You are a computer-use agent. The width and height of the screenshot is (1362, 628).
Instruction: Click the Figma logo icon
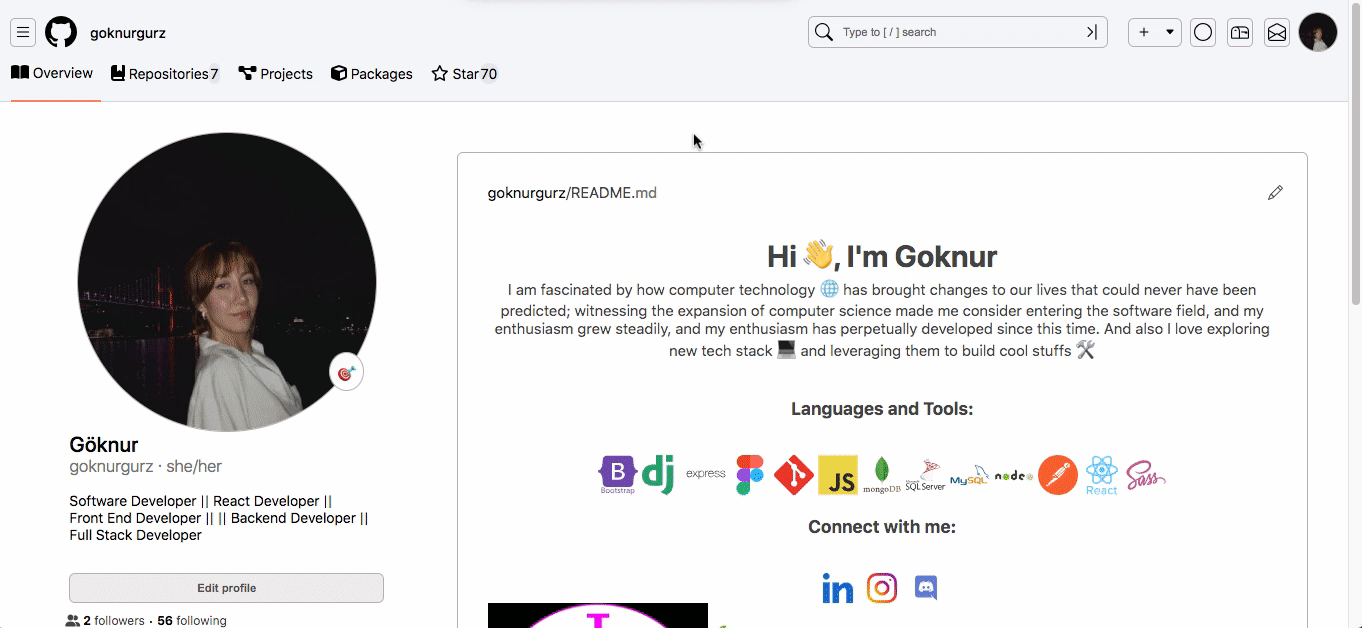(750, 475)
